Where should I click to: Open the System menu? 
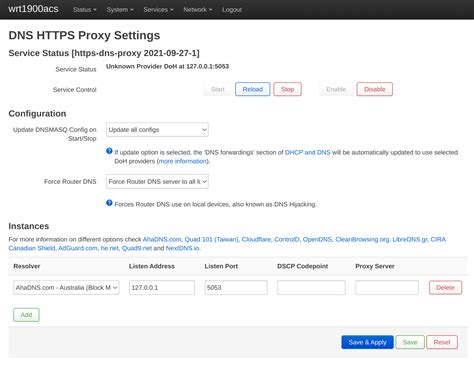(x=120, y=10)
